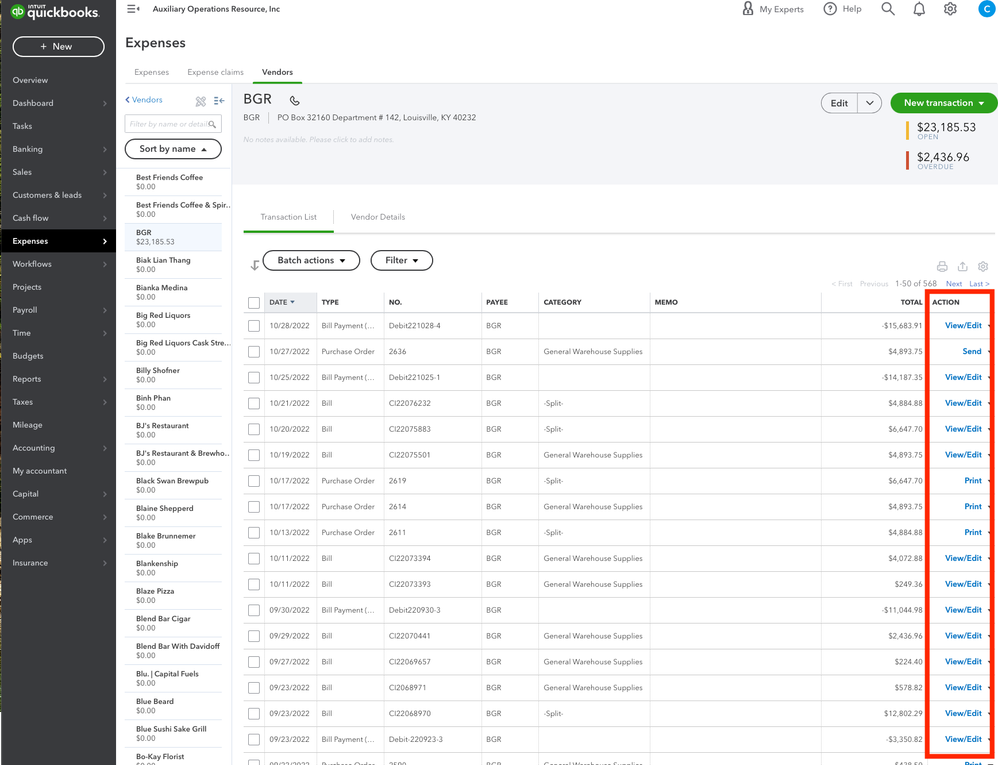Open table settings gear icon
Screen dimensions: 998x765
(x=983, y=266)
